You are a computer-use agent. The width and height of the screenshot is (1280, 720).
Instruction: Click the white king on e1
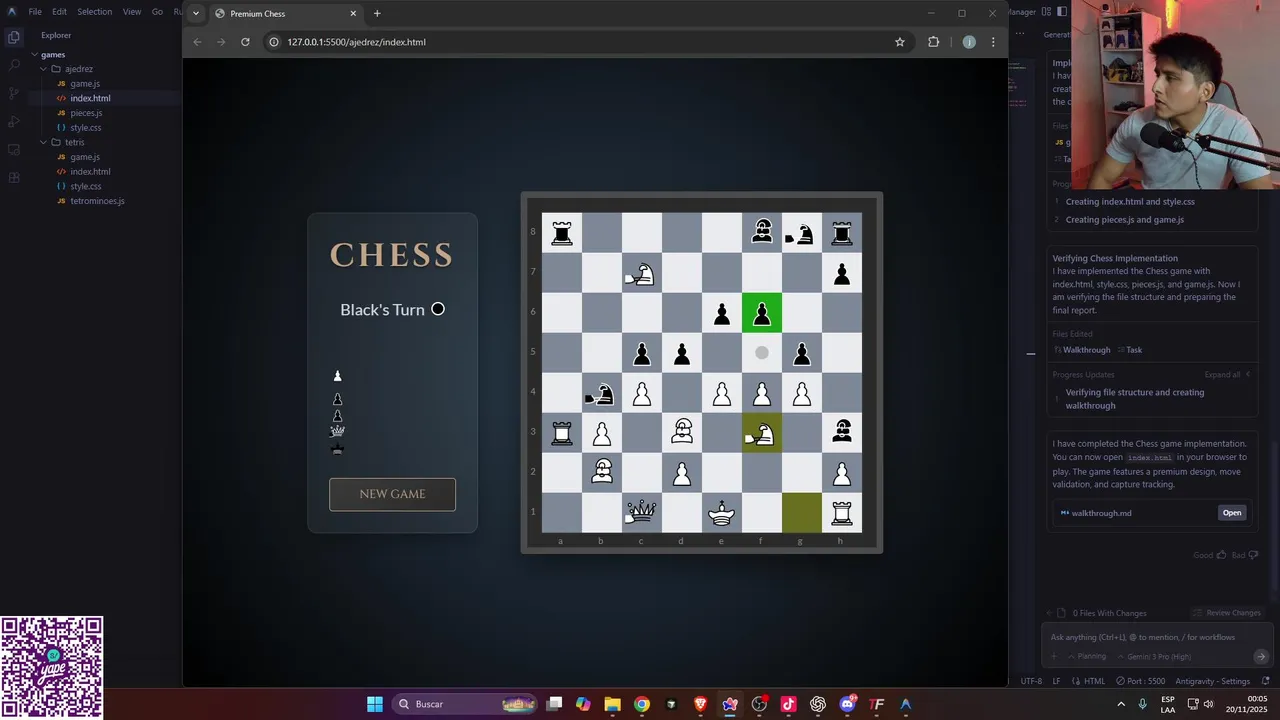click(722, 512)
